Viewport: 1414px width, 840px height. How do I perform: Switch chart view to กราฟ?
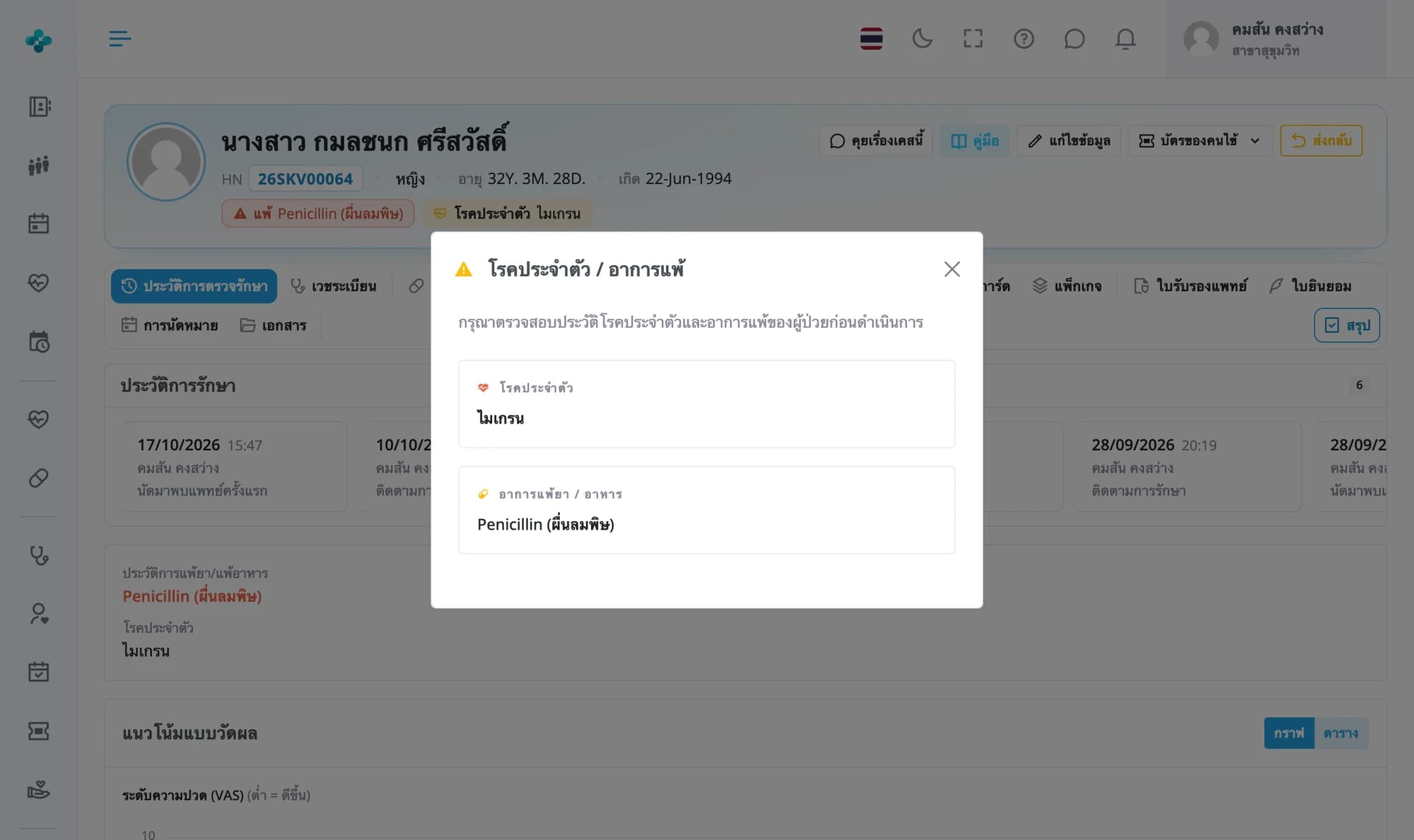(1289, 733)
